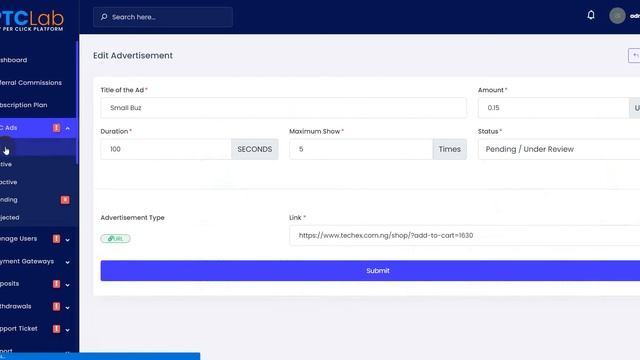640x360 pixels.
Task: Expand the Deposits chevron
Action: tap(68, 284)
